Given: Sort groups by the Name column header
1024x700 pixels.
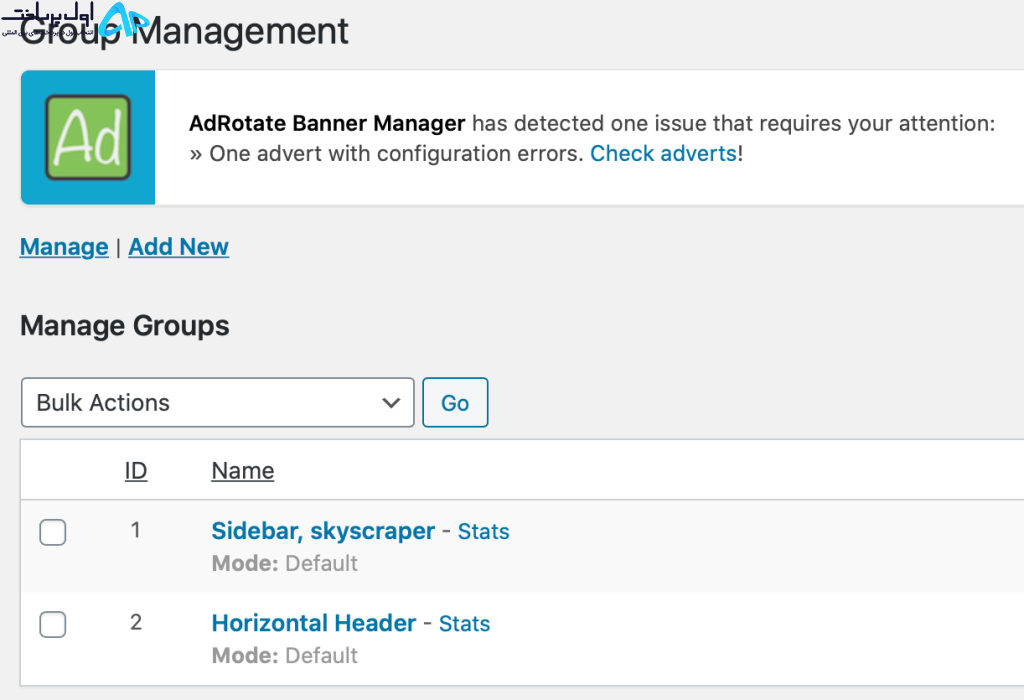Looking at the screenshot, I should coord(243,471).
